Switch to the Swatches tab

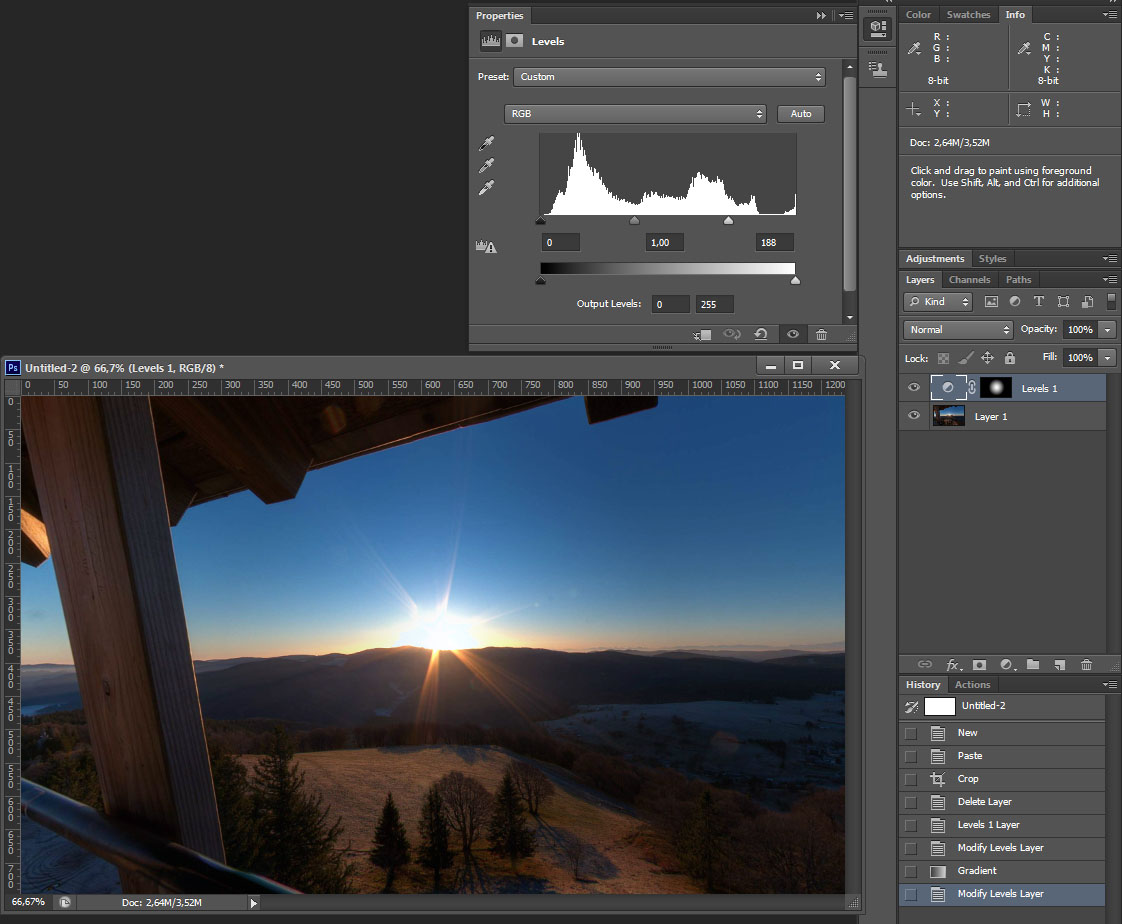pyautogui.click(x=968, y=15)
